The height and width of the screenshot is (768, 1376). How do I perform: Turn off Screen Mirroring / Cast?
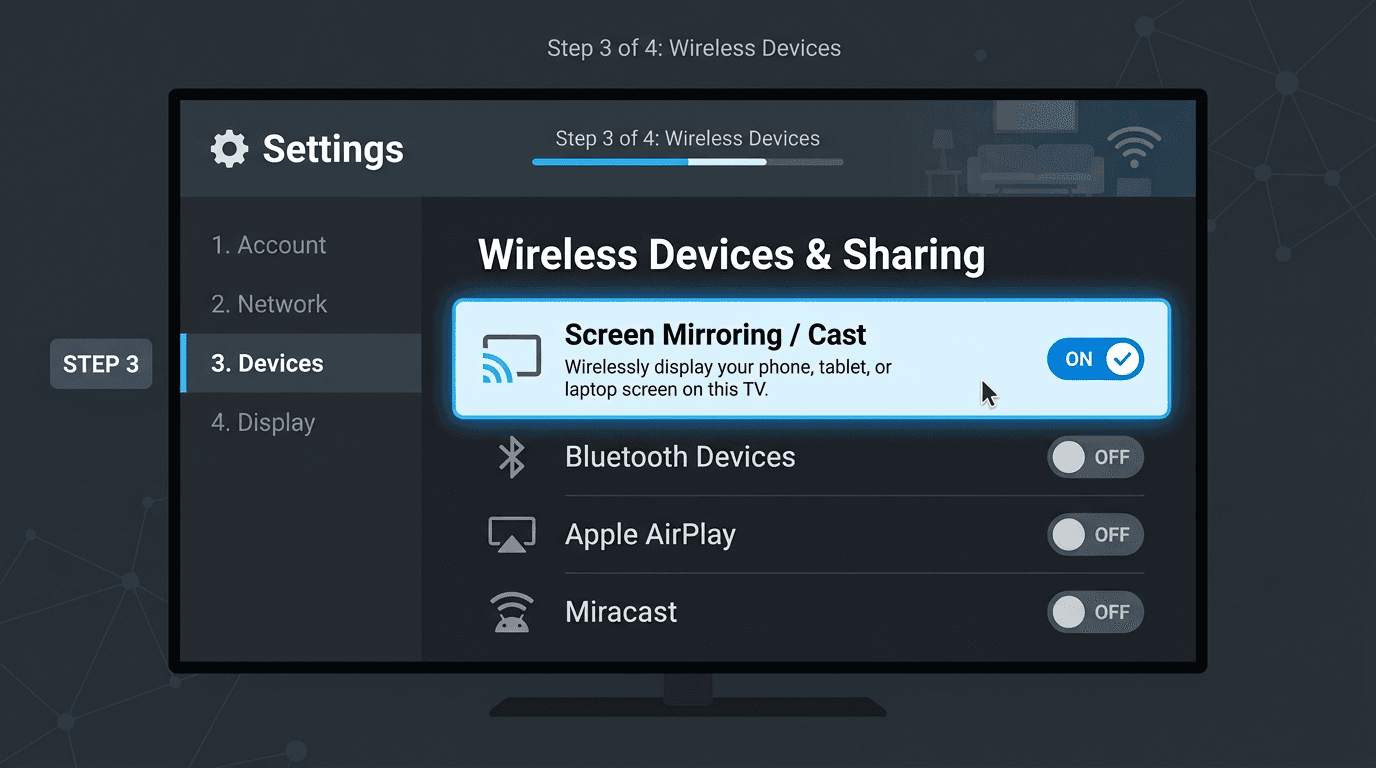pos(1095,358)
